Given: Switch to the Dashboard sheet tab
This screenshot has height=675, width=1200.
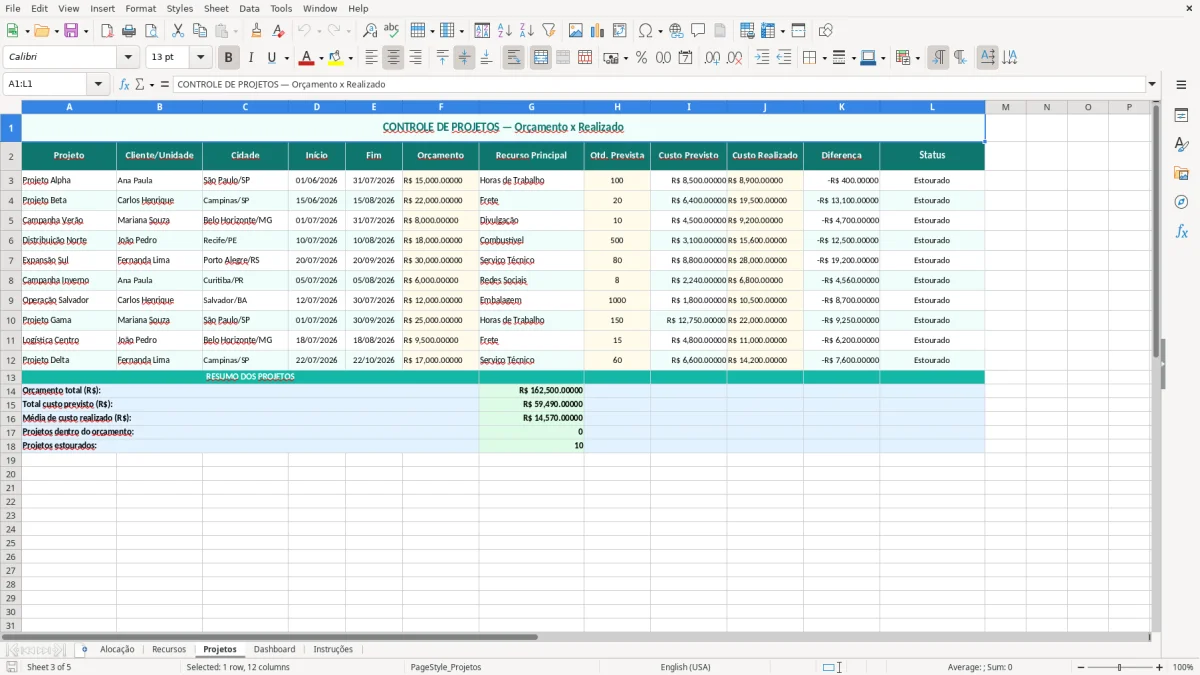Looking at the screenshot, I should pos(274,650).
